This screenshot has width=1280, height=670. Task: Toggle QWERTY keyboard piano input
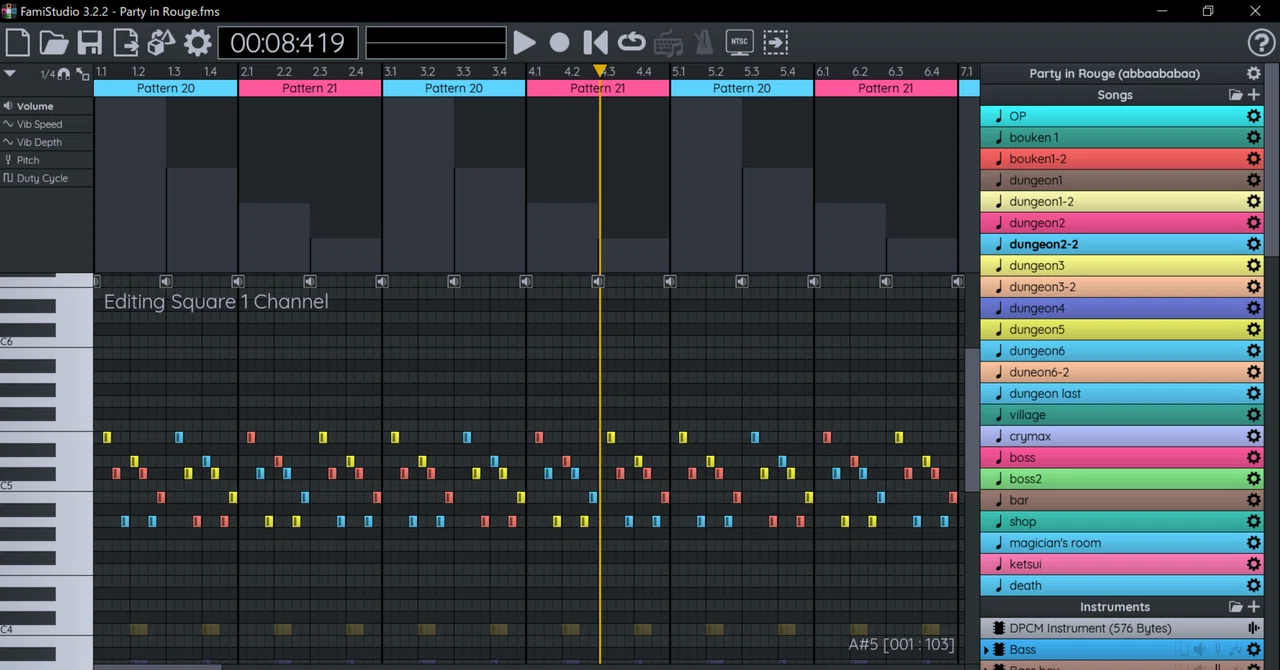click(x=668, y=43)
